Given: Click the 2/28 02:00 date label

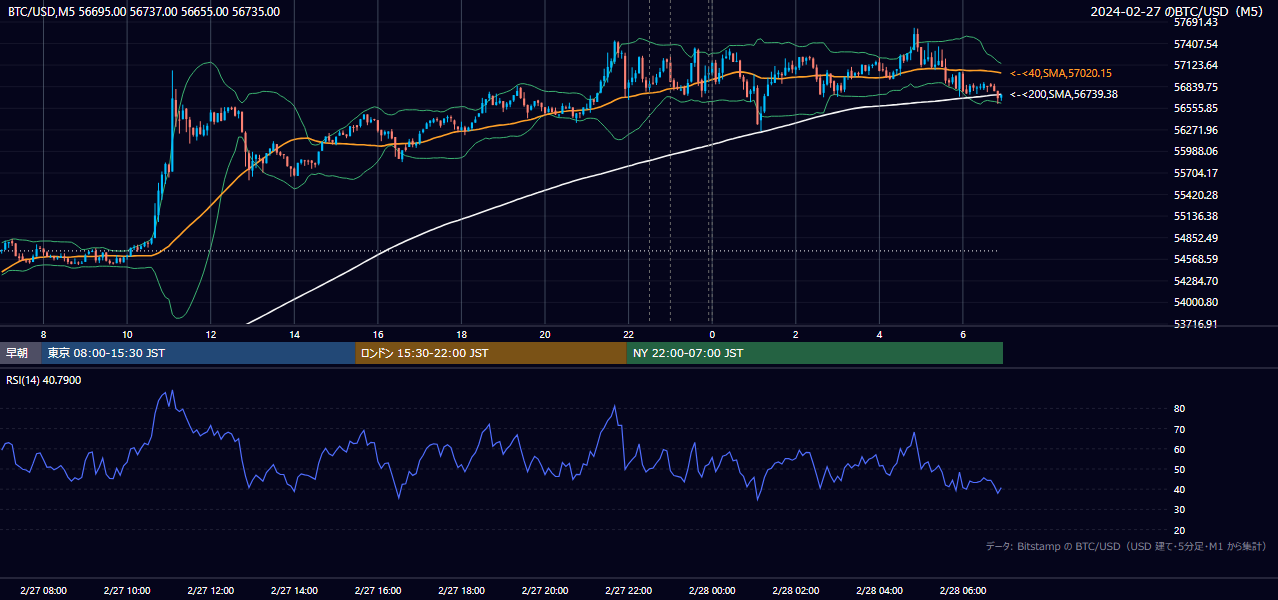Looking at the screenshot, I should (x=795, y=591).
